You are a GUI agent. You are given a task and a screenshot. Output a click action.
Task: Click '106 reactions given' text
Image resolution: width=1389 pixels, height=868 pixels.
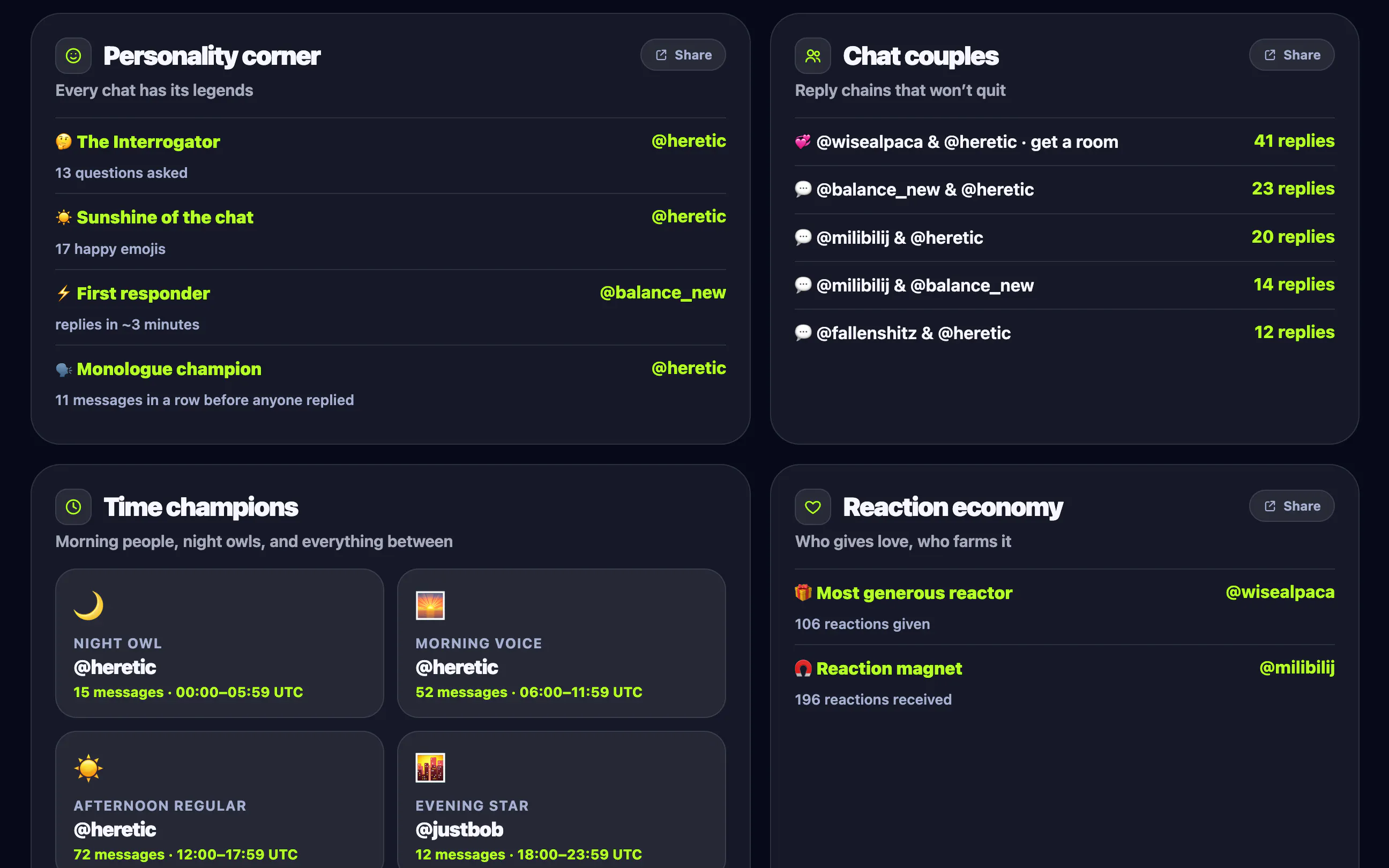tap(862, 624)
